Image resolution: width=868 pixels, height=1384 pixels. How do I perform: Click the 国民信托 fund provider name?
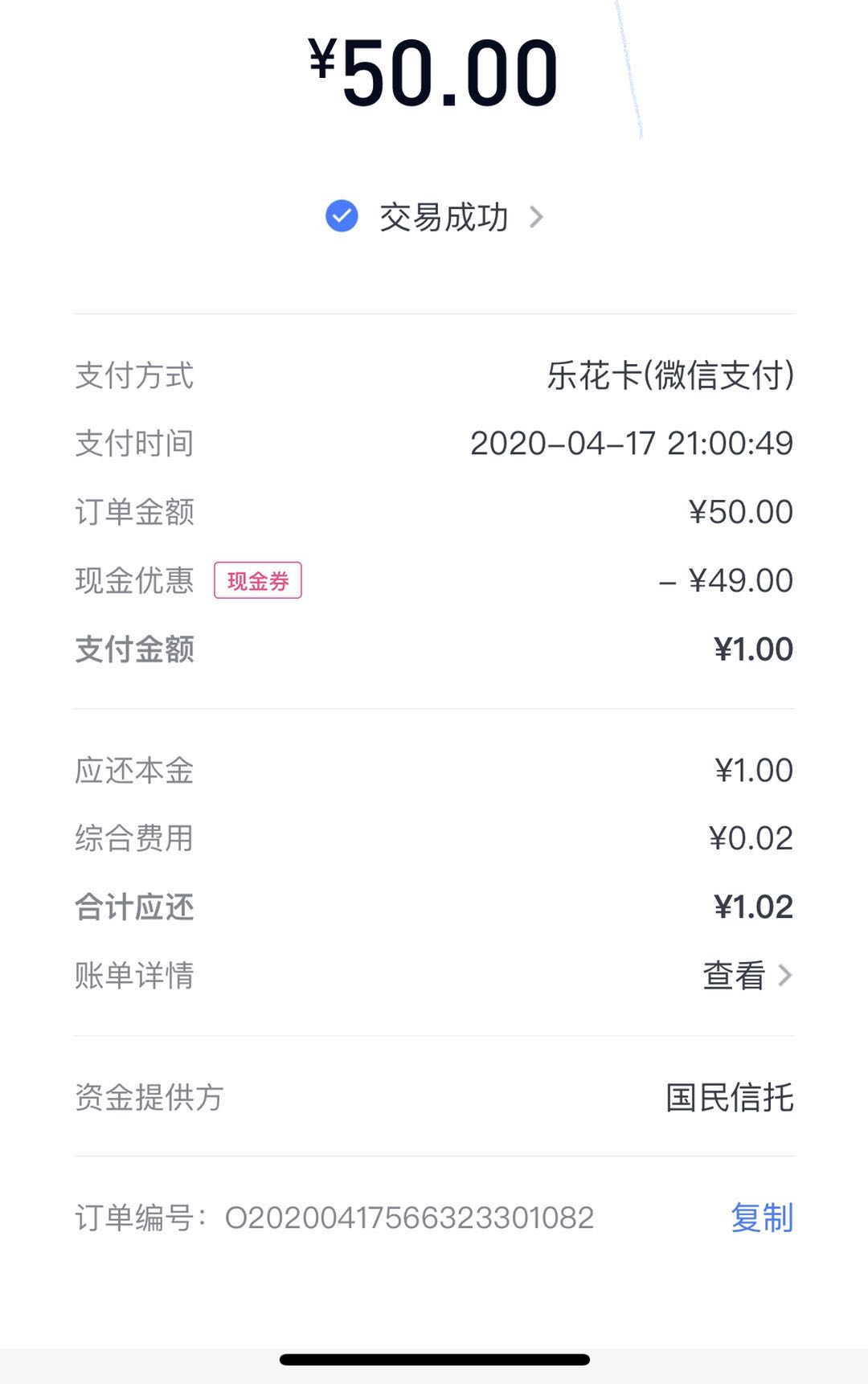730,1097
